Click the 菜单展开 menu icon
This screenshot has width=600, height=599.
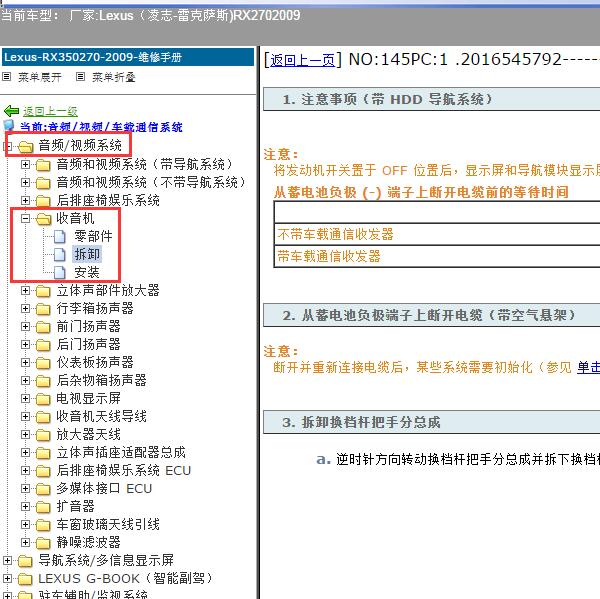(x=7, y=77)
